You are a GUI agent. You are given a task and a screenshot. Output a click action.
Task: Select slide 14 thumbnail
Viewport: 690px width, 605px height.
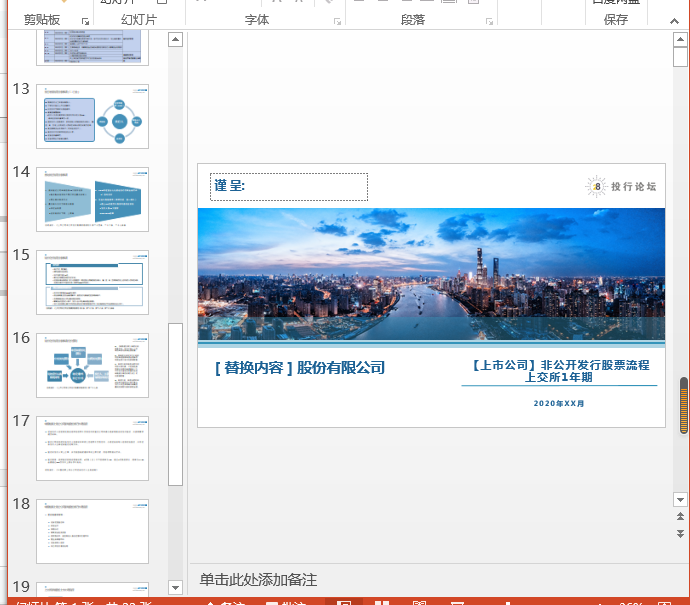point(92,199)
